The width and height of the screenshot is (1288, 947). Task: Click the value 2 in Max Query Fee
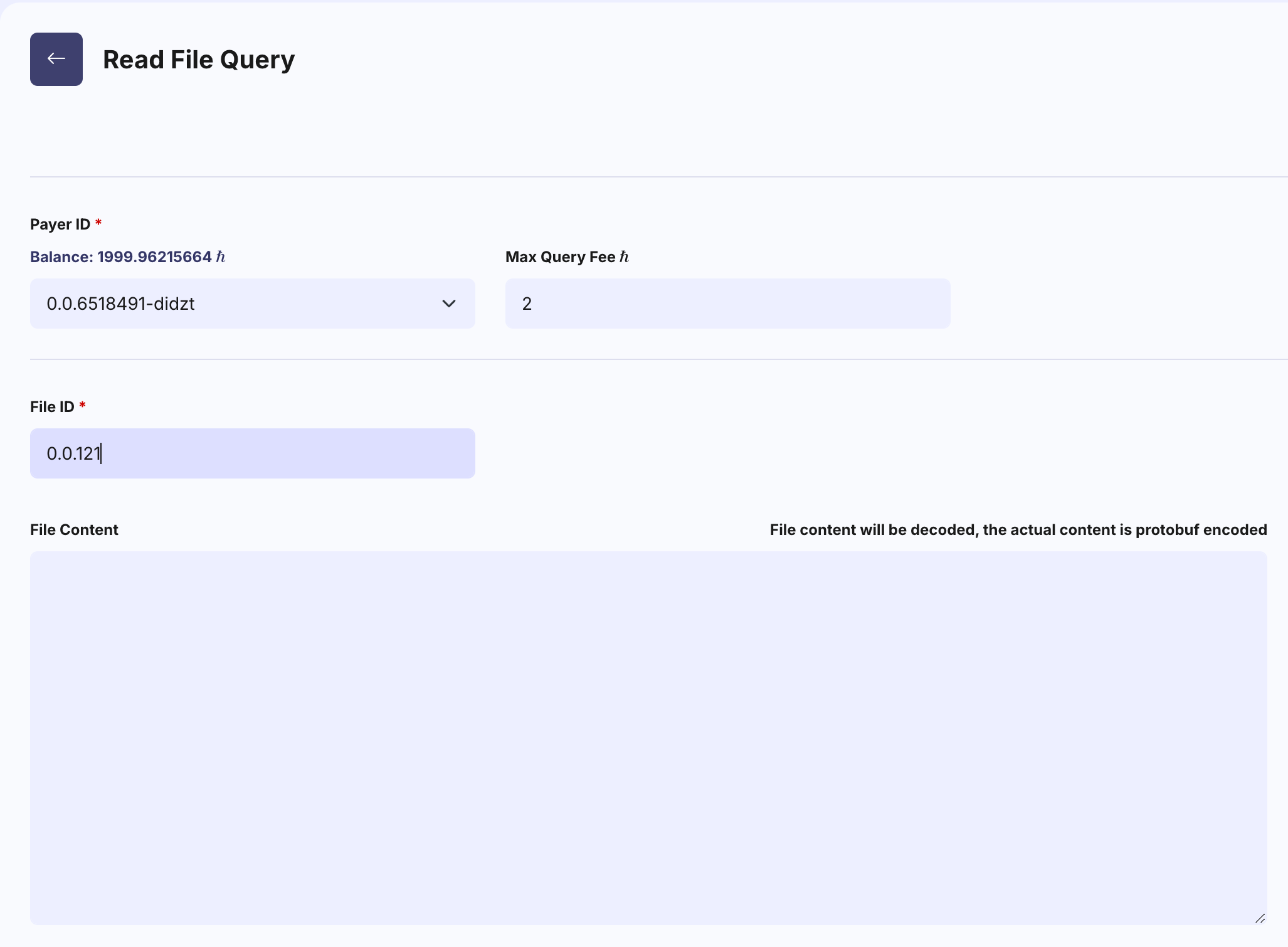tap(527, 304)
